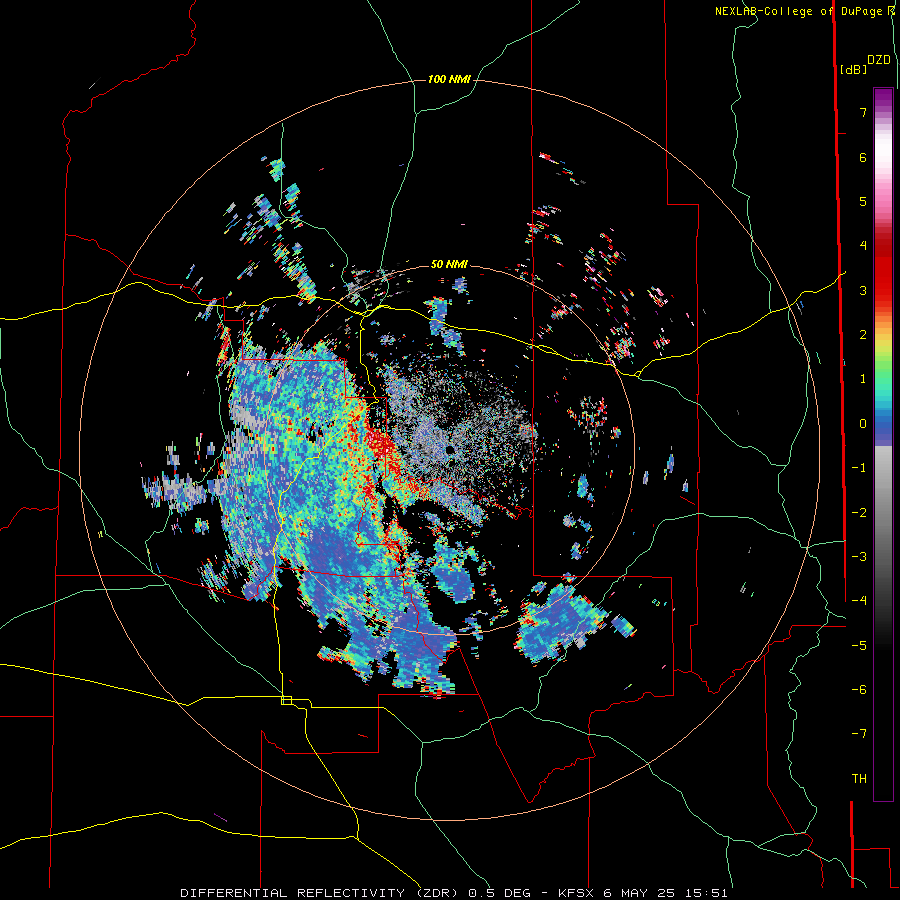Image resolution: width=900 pixels, height=900 pixels.
Task: Click the TH legend label
Action: click(x=859, y=779)
